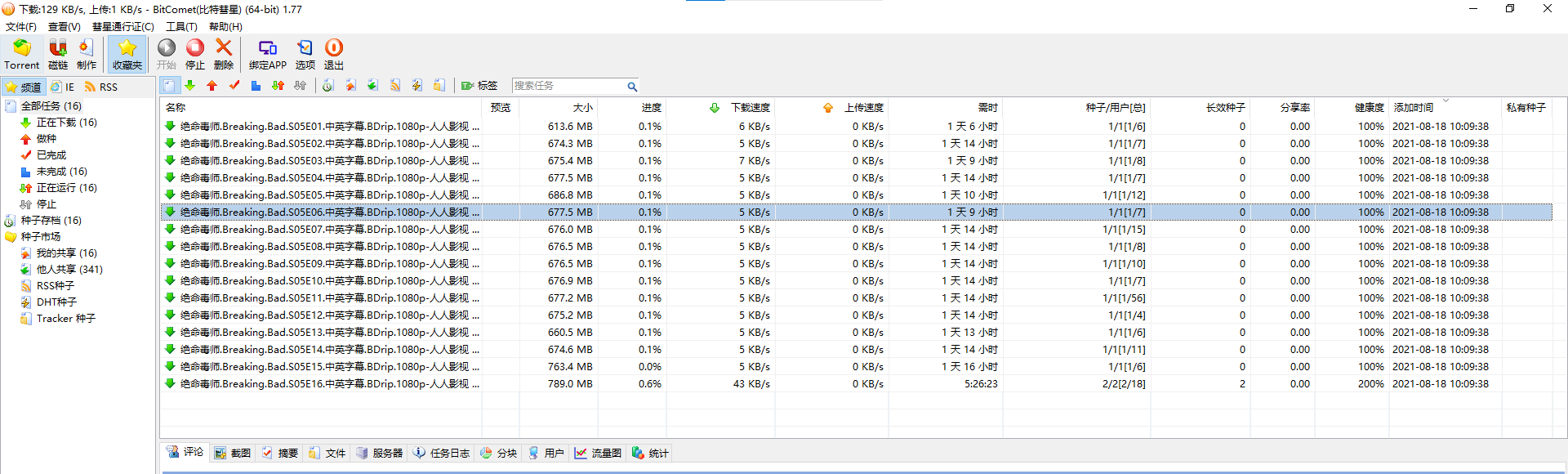The width and height of the screenshot is (1568, 474).
Task: Show my shares via the filter bar icon
Action: [350, 86]
